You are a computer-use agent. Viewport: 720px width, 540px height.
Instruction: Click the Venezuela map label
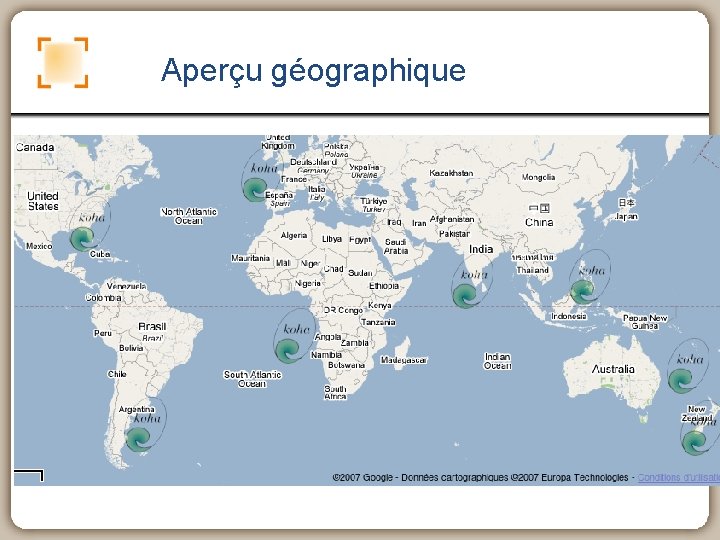pyautogui.click(x=126, y=286)
